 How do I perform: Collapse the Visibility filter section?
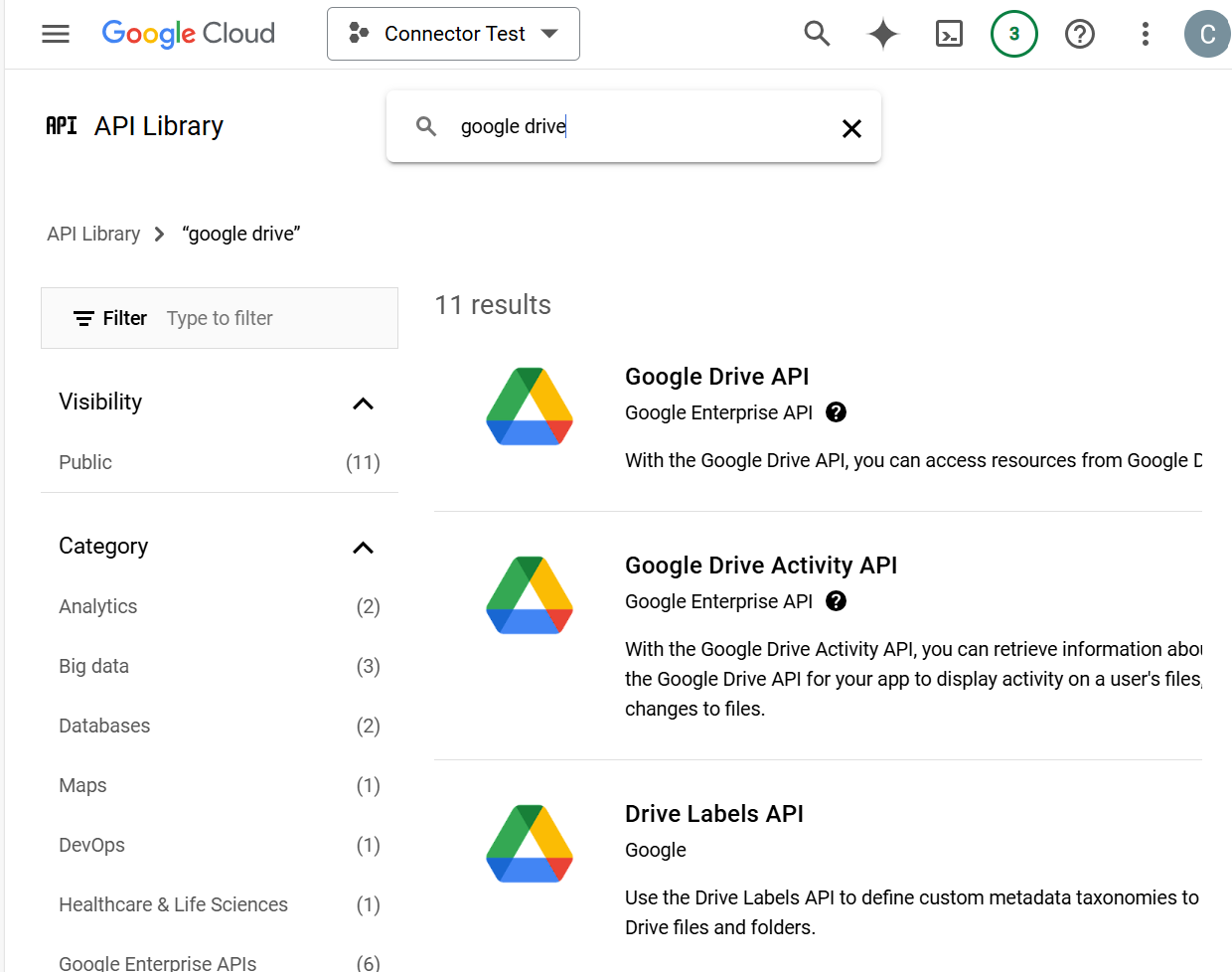[x=364, y=404]
